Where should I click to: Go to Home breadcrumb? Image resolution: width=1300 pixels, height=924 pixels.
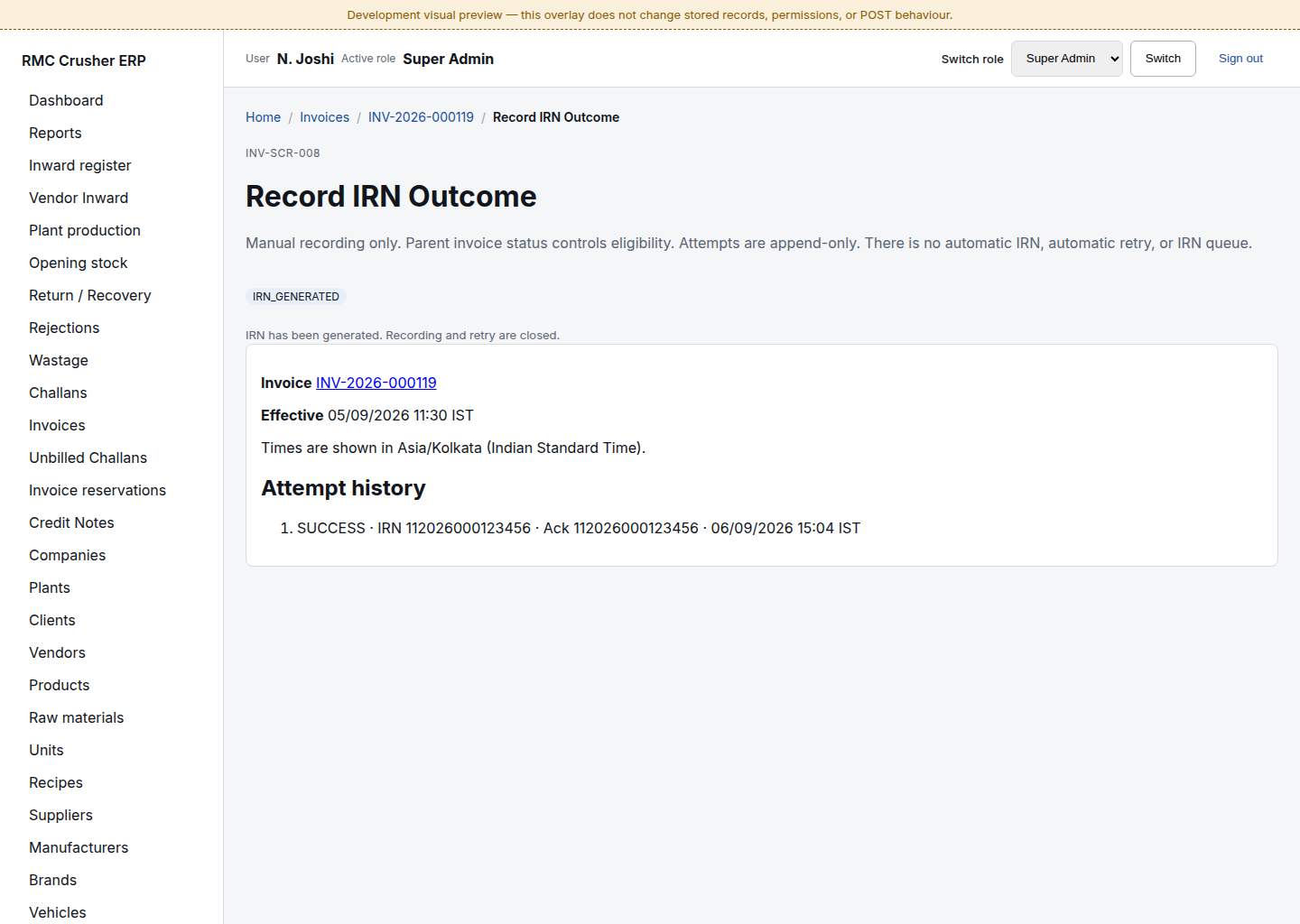coord(263,117)
